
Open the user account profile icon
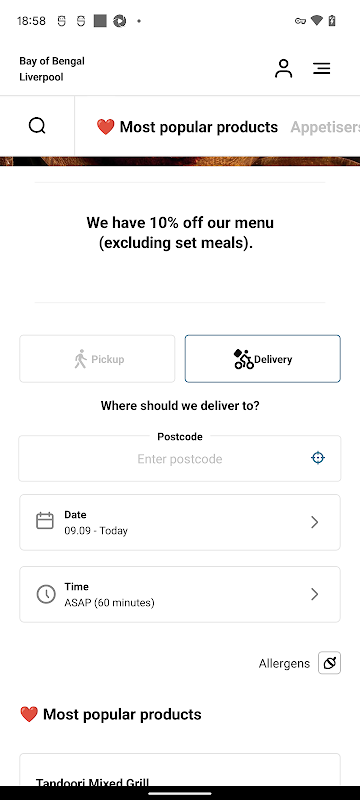coord(284,68)
